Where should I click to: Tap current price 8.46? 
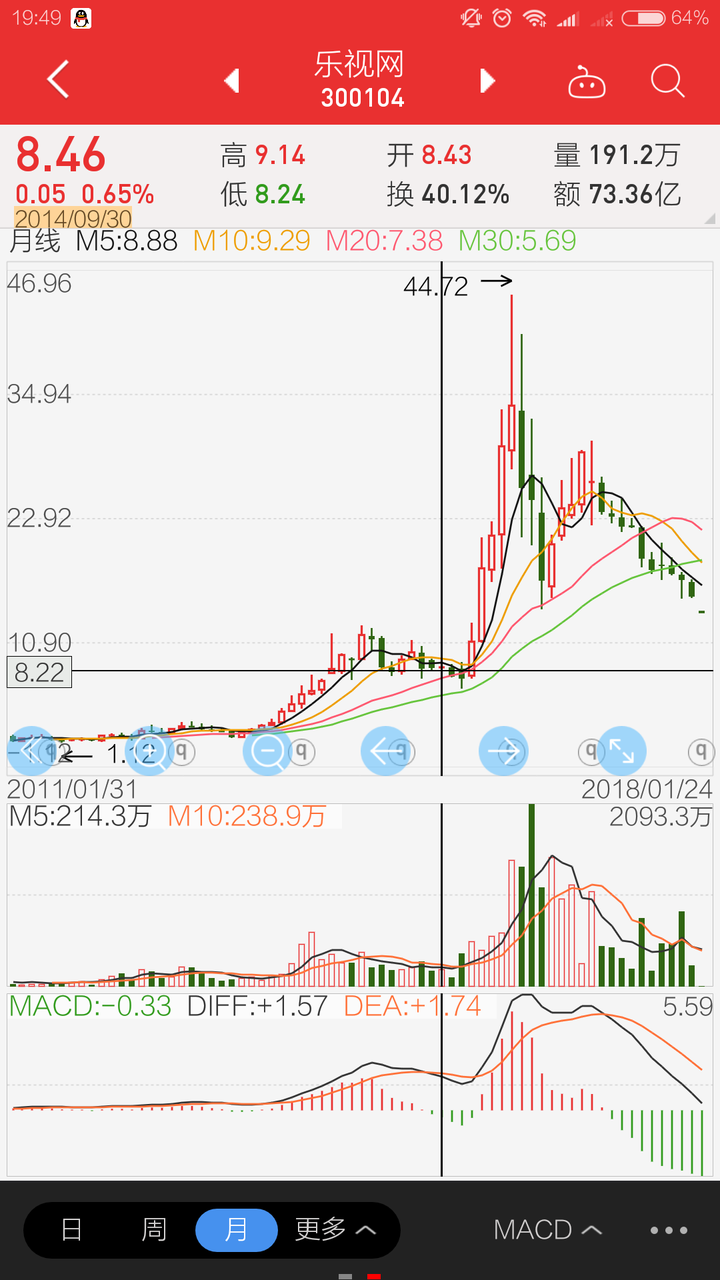[60, 155]
